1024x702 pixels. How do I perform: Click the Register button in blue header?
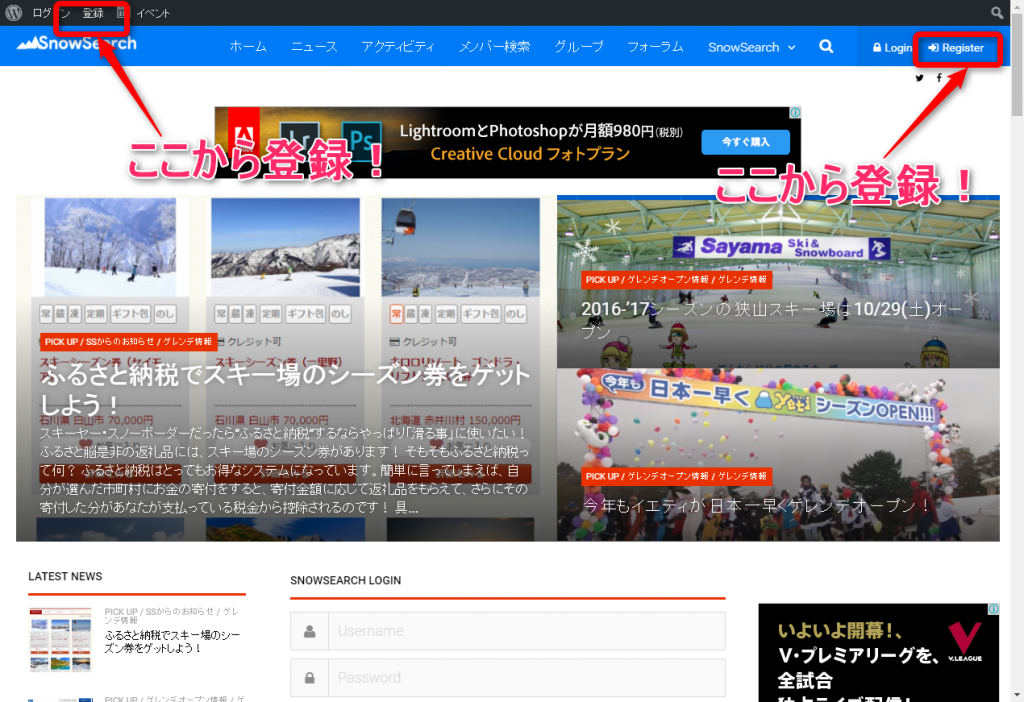point(956,48)
